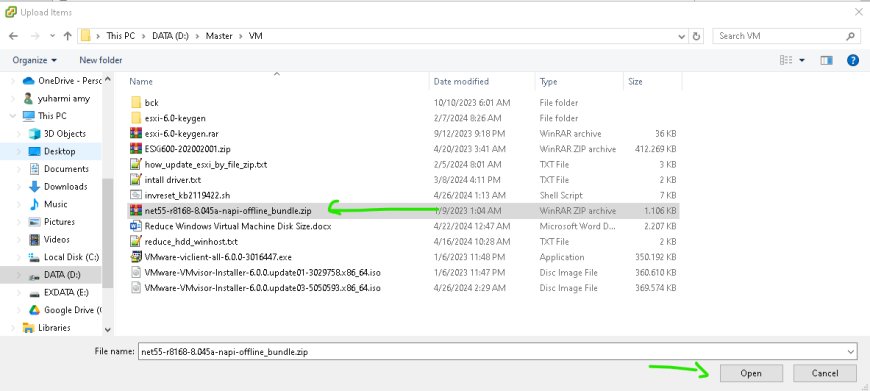
Task: Select the bck folder icon
Action: pyautogui.click(x=136, y=103)
